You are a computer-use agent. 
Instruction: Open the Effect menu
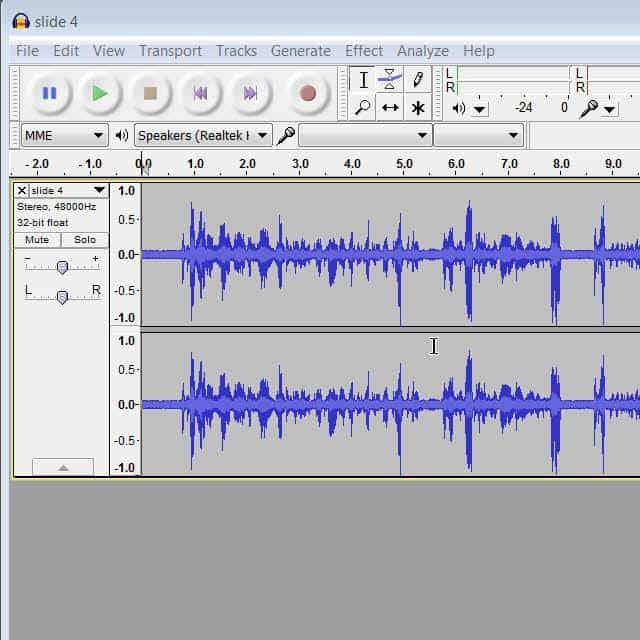[364, 51]
